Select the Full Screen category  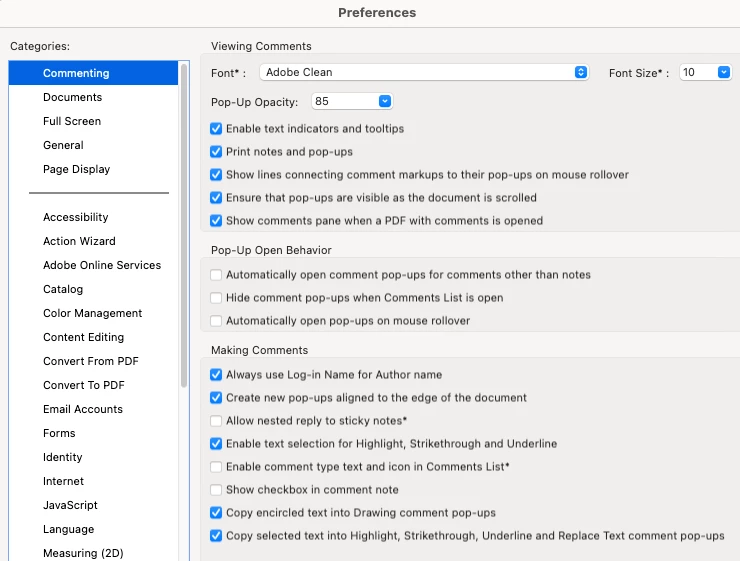(72, 121)
